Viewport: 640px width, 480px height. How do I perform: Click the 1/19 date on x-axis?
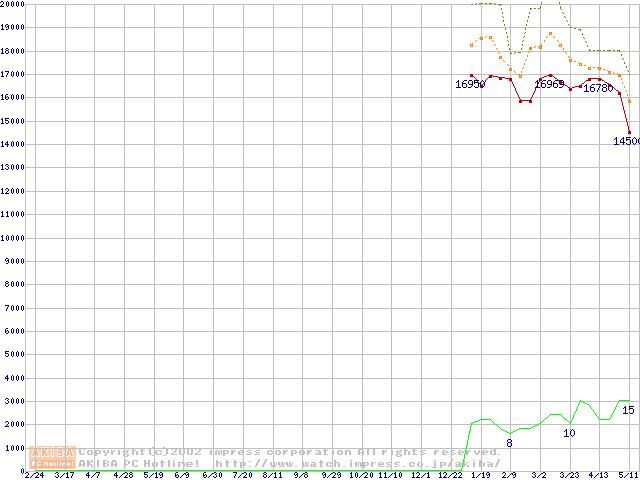coord(480,475)
